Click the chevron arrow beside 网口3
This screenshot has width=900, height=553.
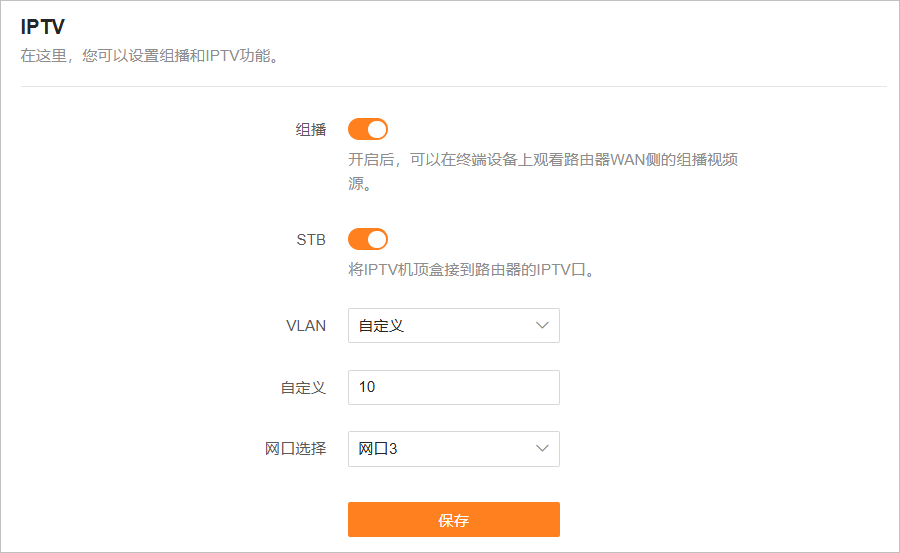click(x=543, y=449)
